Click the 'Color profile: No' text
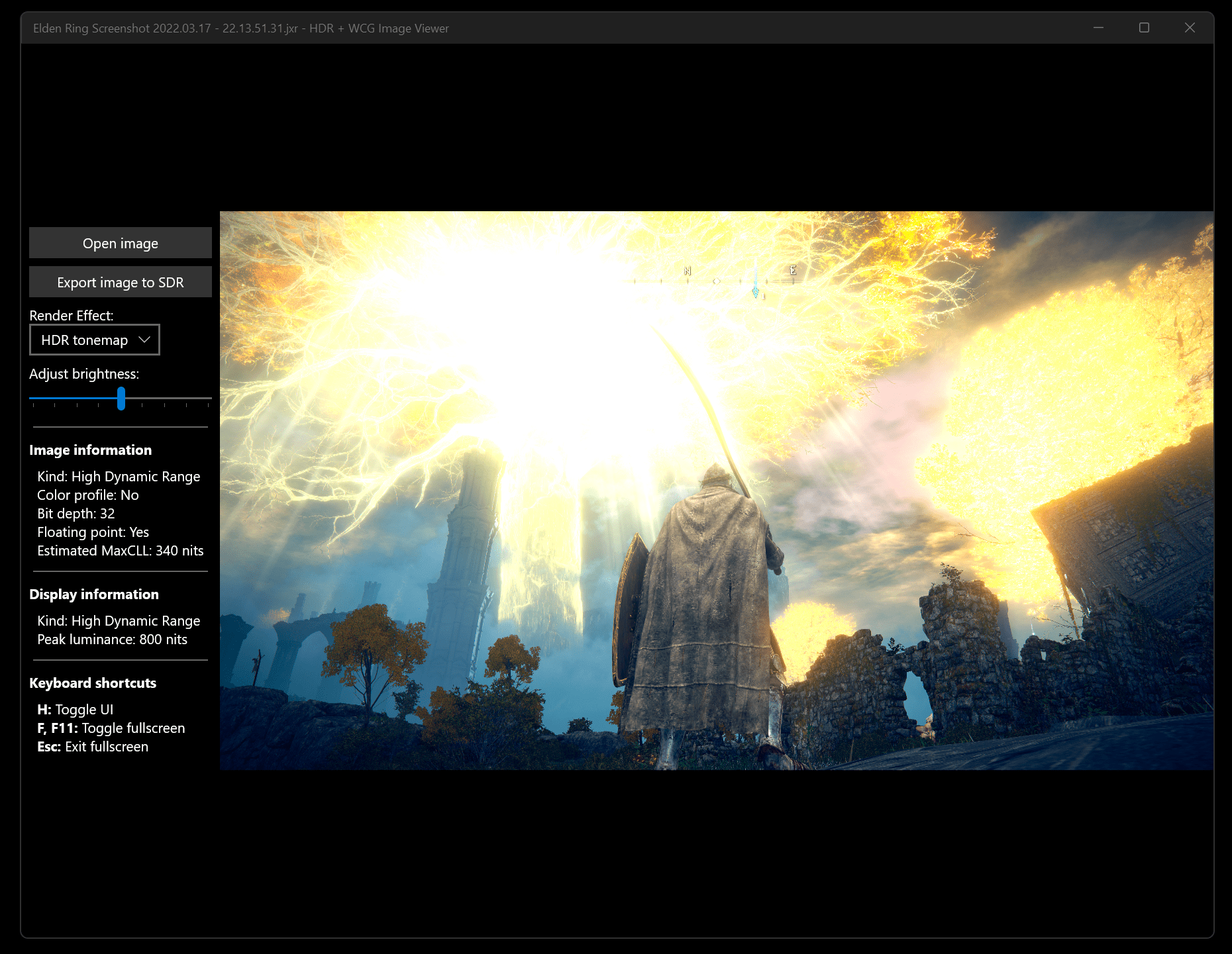The image size is (1232, 954). click(88, 495)
